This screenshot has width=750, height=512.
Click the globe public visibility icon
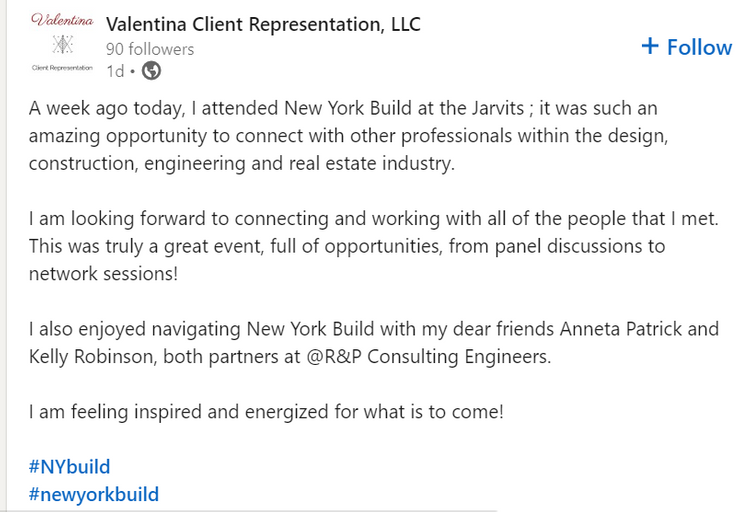click(151, 71)
